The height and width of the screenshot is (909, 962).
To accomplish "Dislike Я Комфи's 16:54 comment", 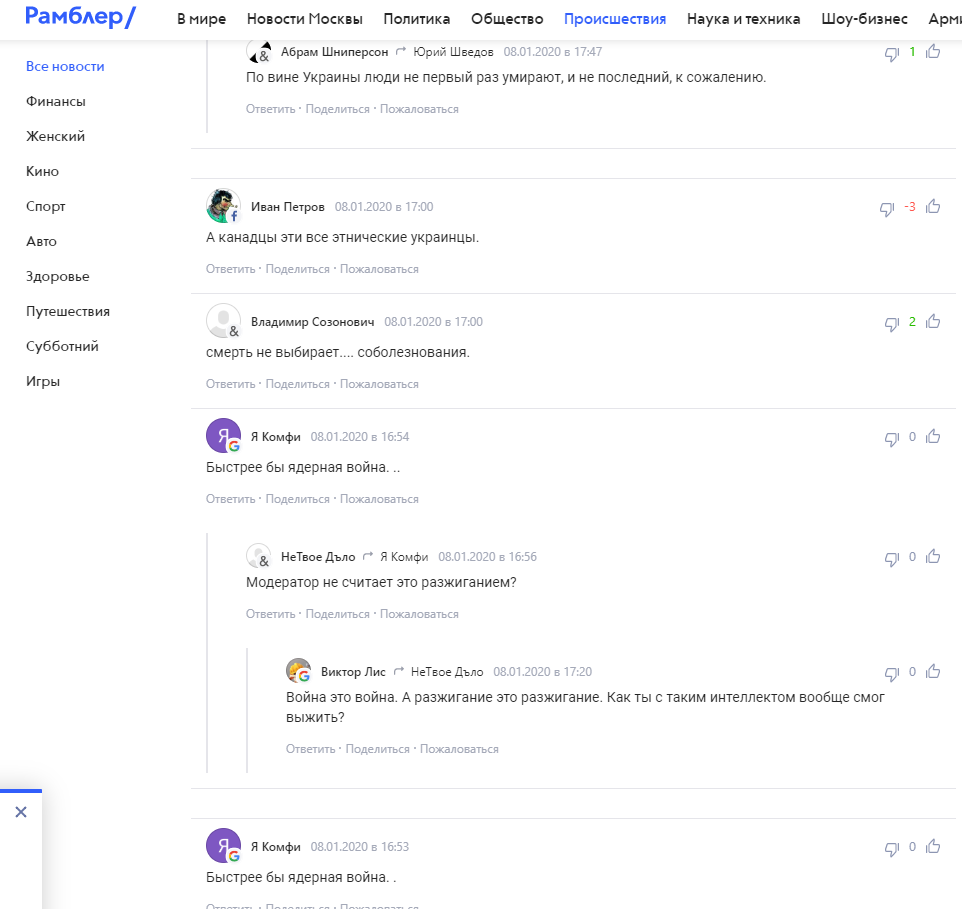I will coord(891,439).
